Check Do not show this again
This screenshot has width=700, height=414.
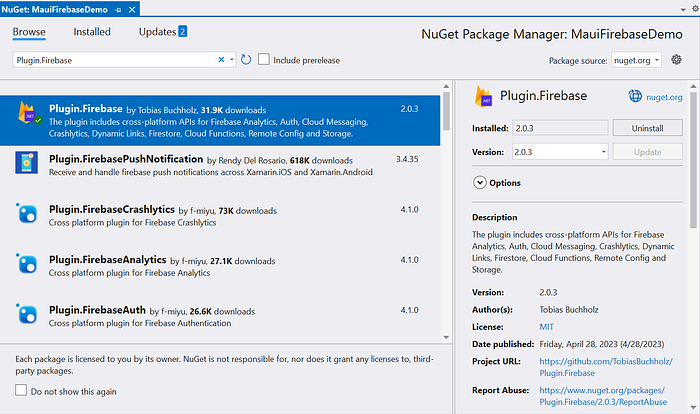pos(21,390)
